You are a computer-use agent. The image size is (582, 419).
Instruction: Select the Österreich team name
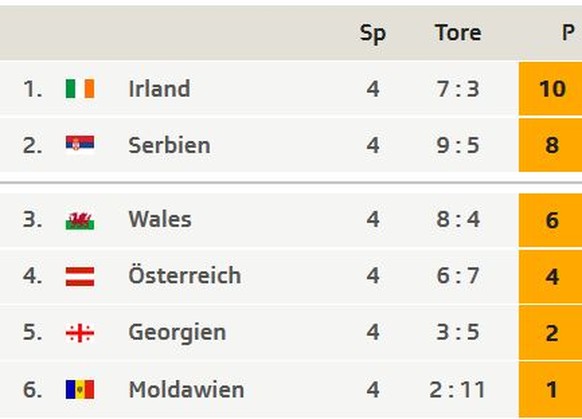(185, 275)
